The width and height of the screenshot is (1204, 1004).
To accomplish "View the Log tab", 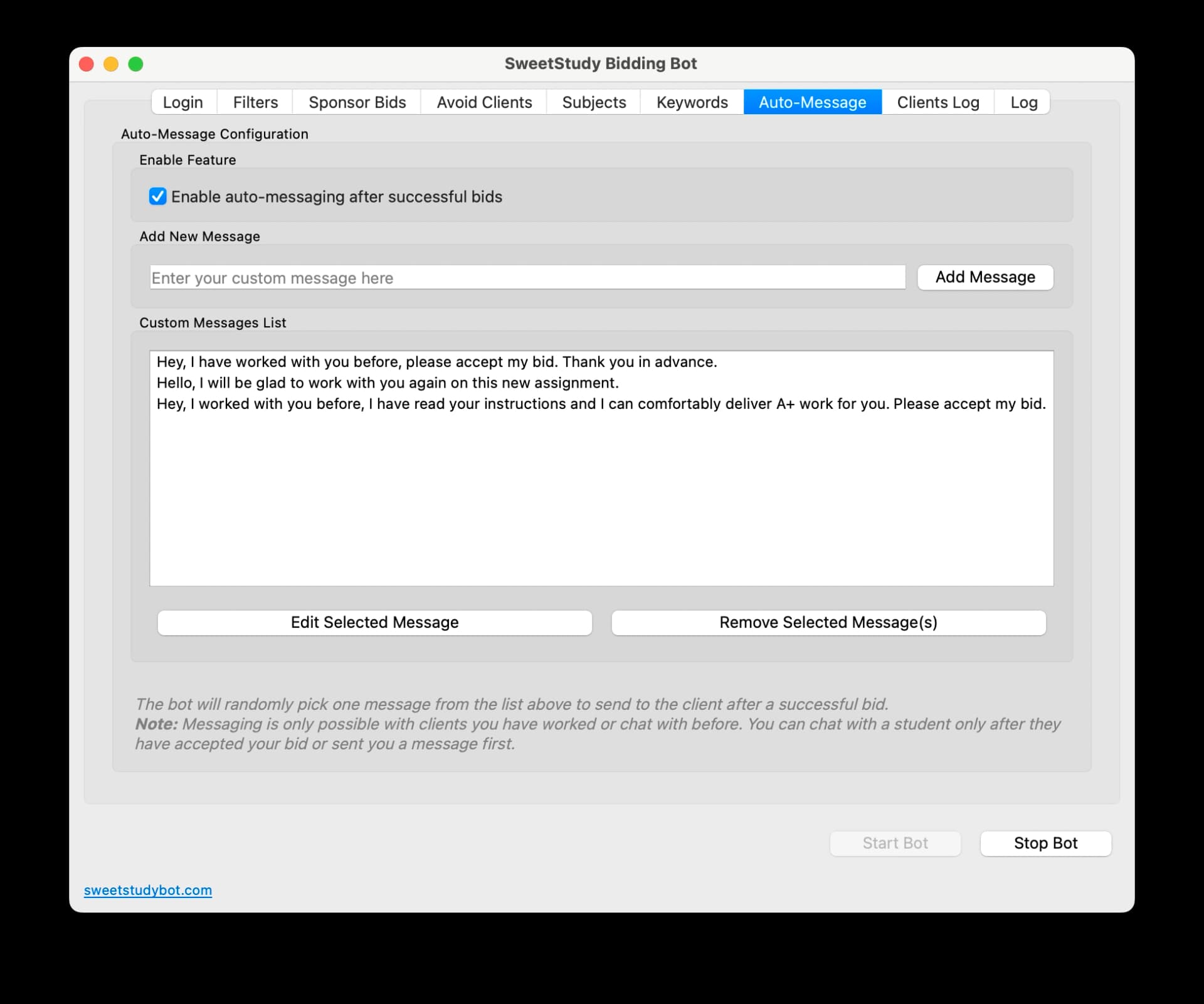I will tap(1023, 102).
